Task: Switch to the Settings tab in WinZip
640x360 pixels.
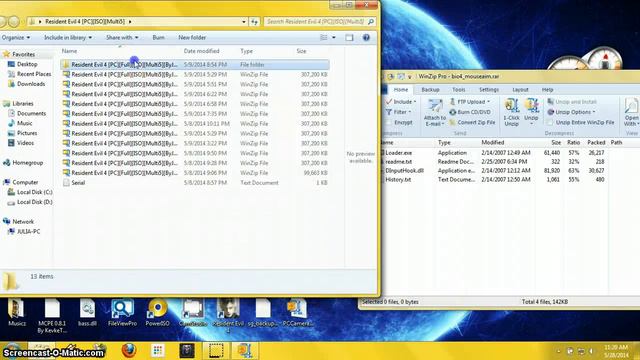Action: tap(489, 89)
